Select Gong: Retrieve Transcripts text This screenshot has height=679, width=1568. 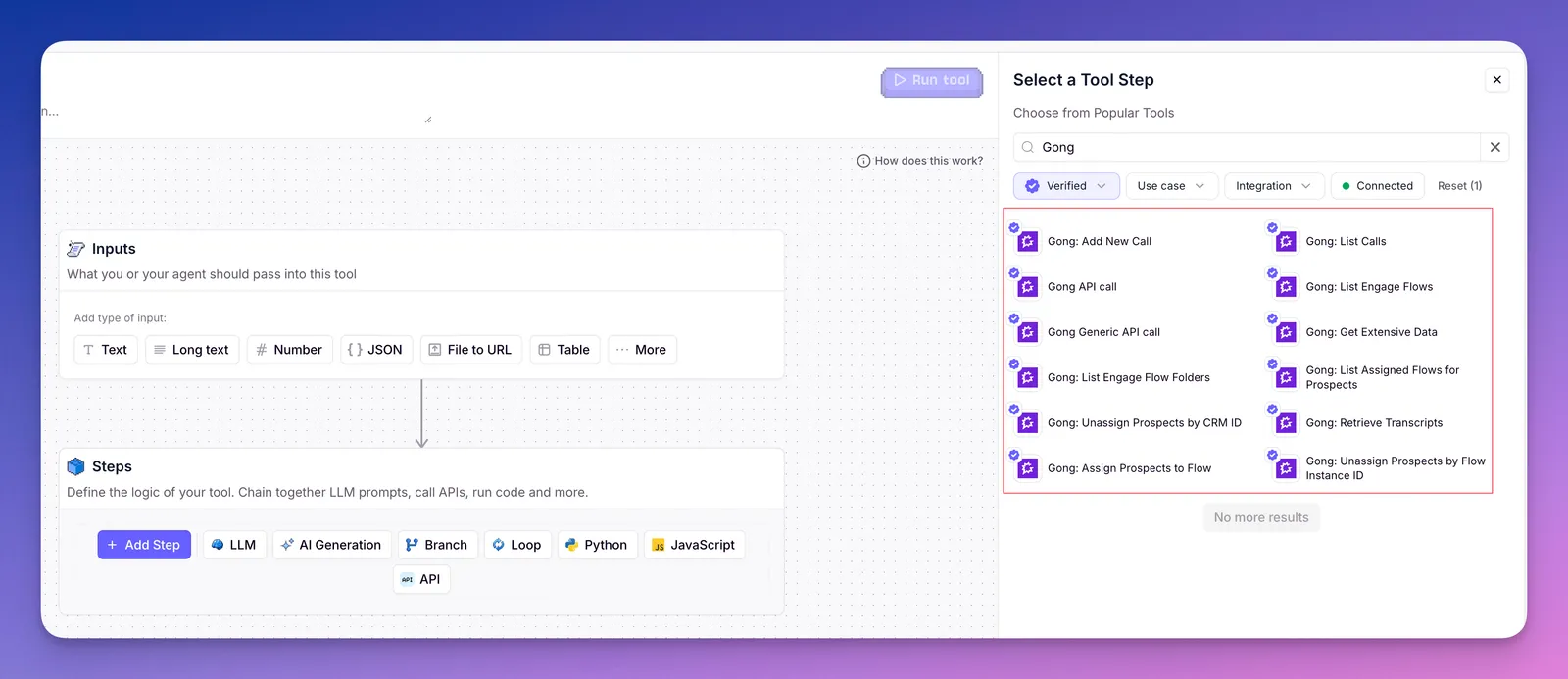pos(1374,423)
